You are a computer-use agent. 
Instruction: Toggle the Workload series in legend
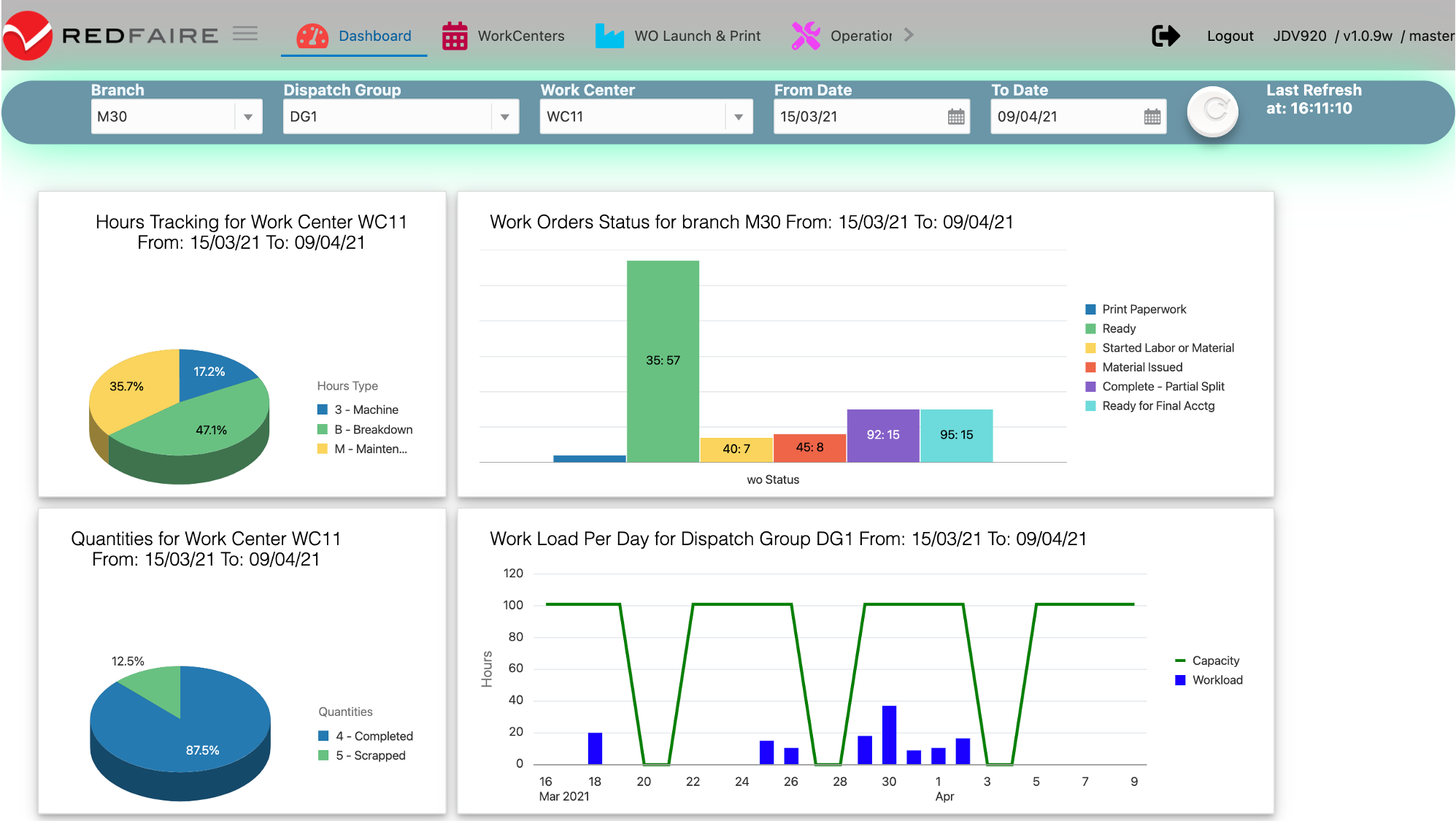[1217, 680]
